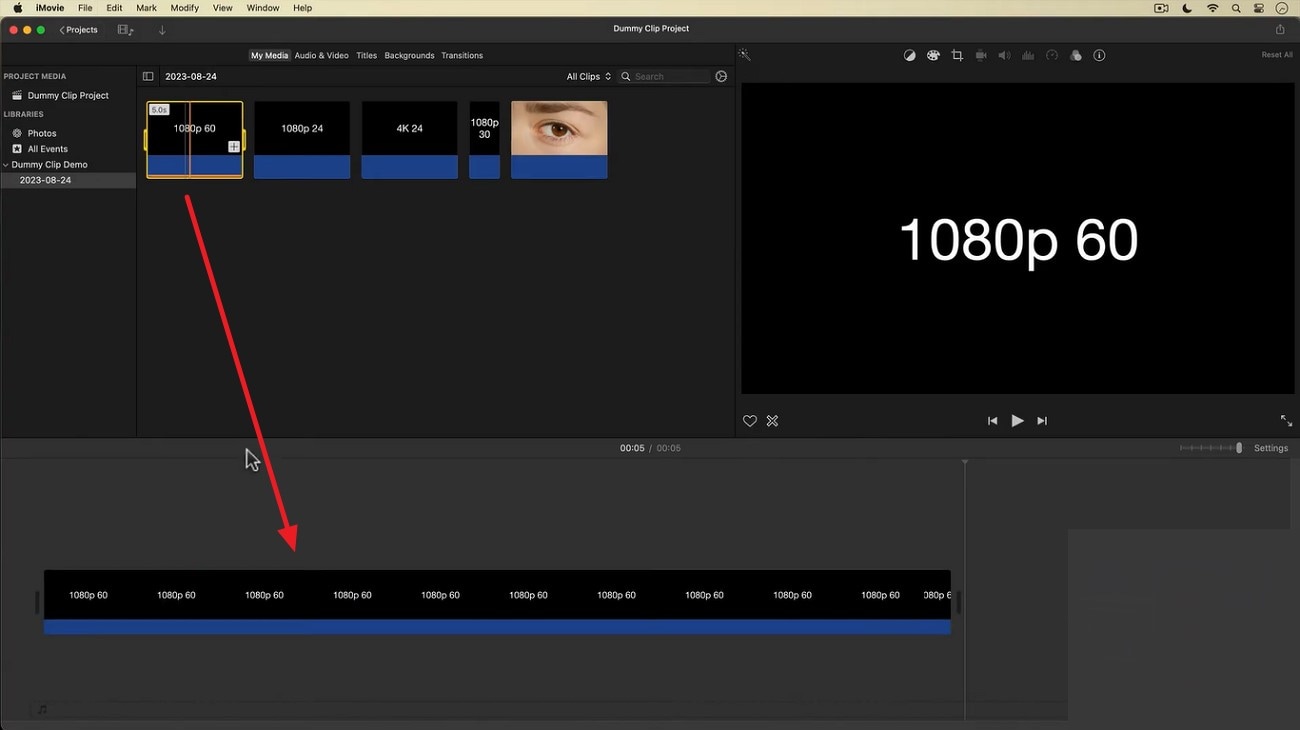The image size is (1300, 730).
Task: Open the Color Correction palette
Action: pyautogui.click(x=933, y=55)
